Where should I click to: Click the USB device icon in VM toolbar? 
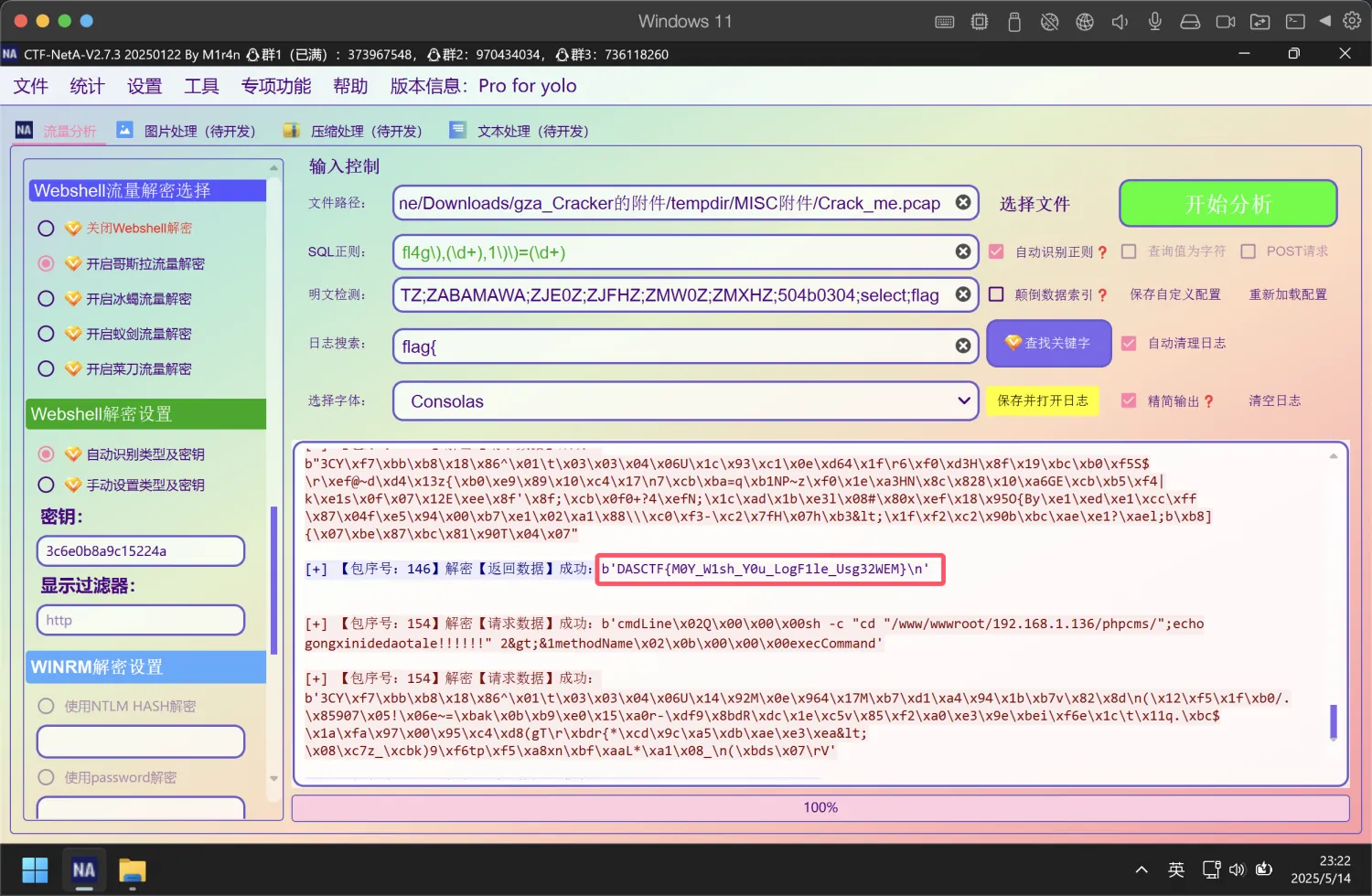click(x=1014, y=21)
